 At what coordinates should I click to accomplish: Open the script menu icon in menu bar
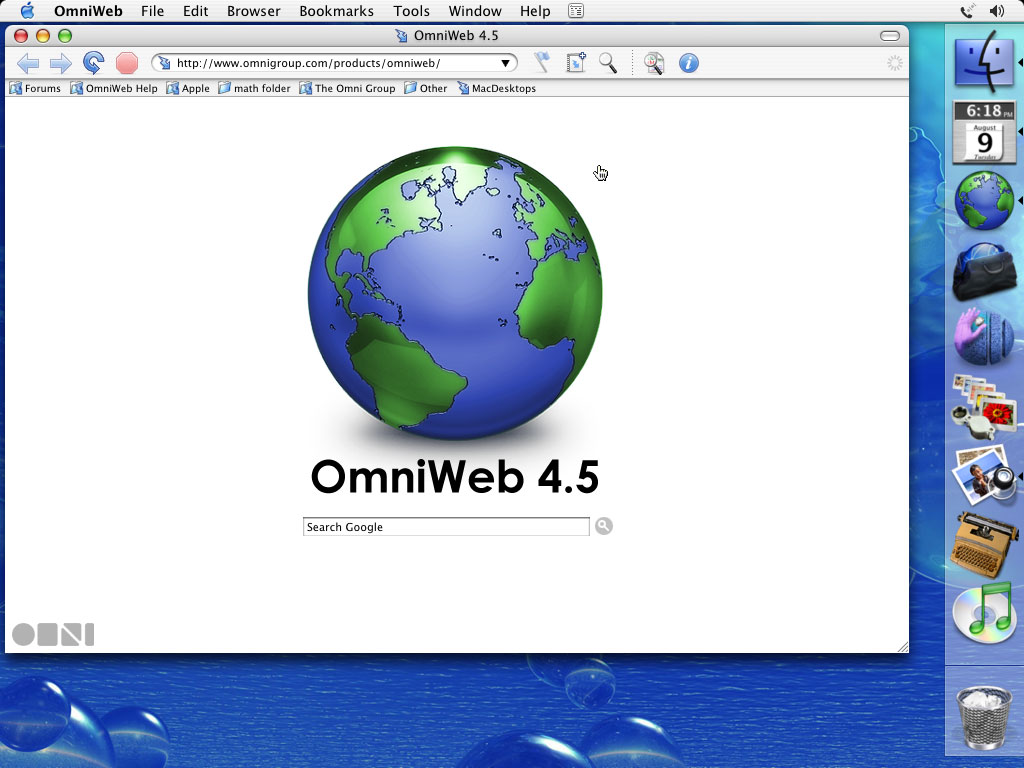pyautogui.click(x=576, y=11)
